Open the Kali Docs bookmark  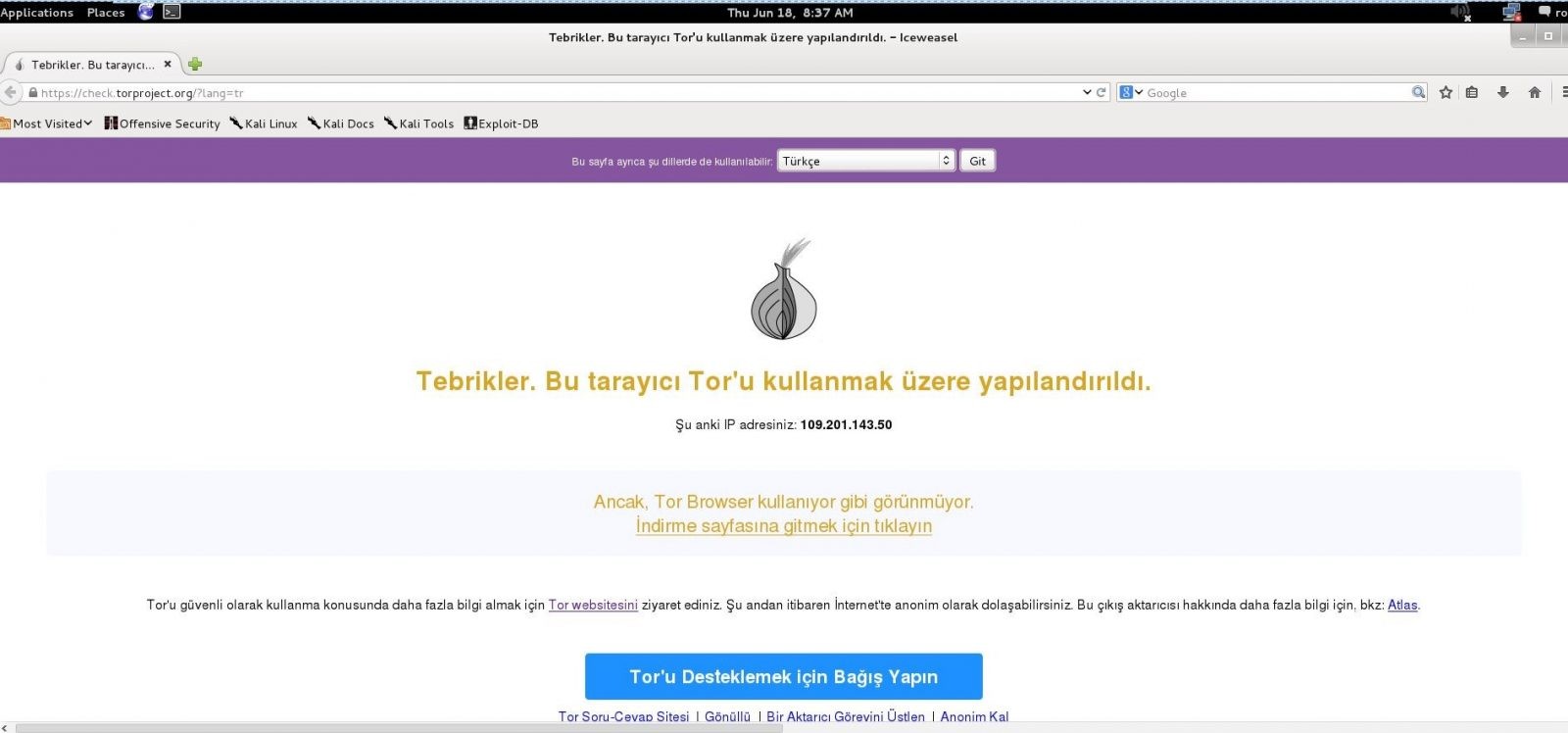(341, 123)
